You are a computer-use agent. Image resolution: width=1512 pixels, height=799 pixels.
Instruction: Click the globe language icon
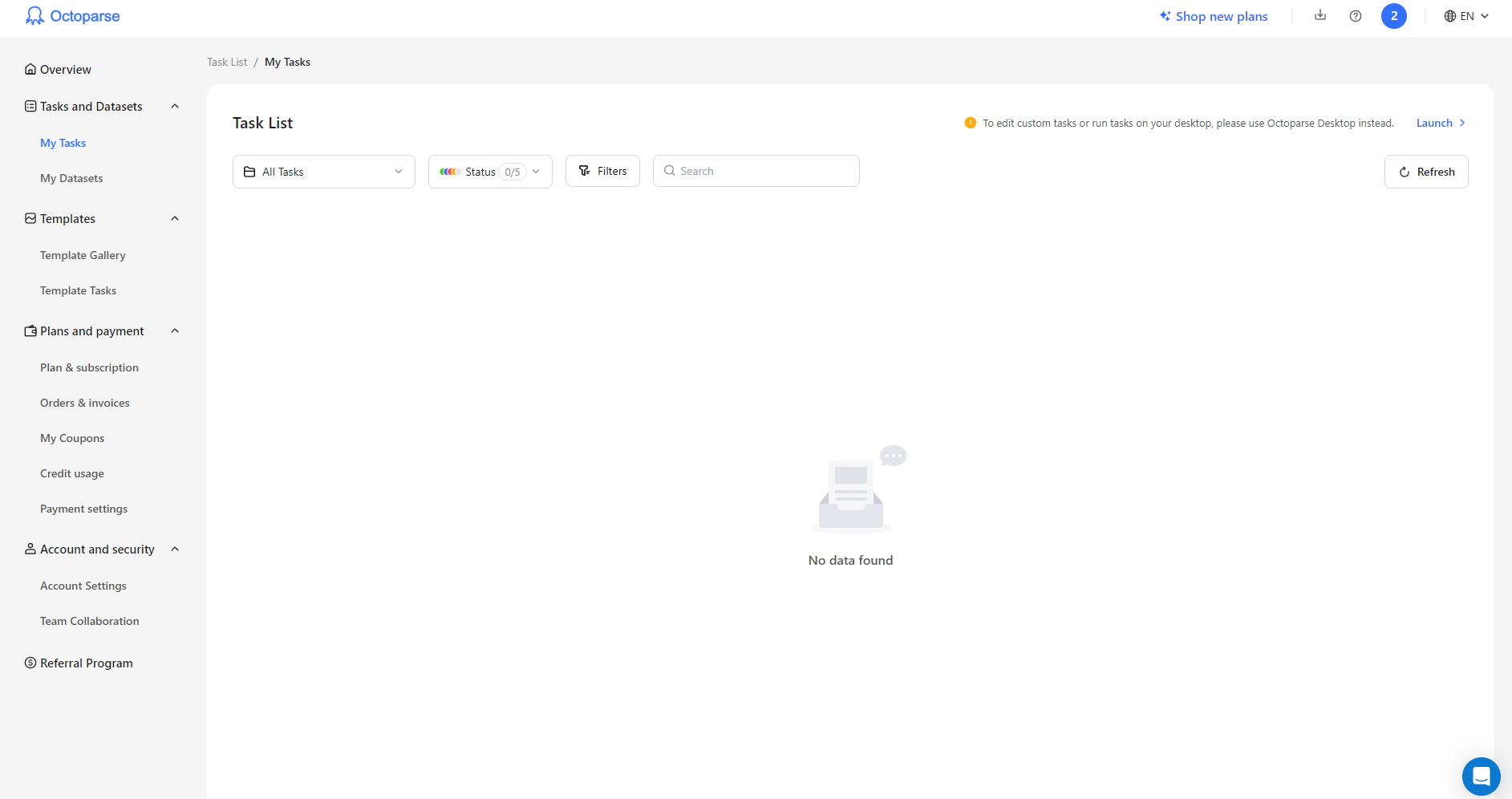(1450, 16)
